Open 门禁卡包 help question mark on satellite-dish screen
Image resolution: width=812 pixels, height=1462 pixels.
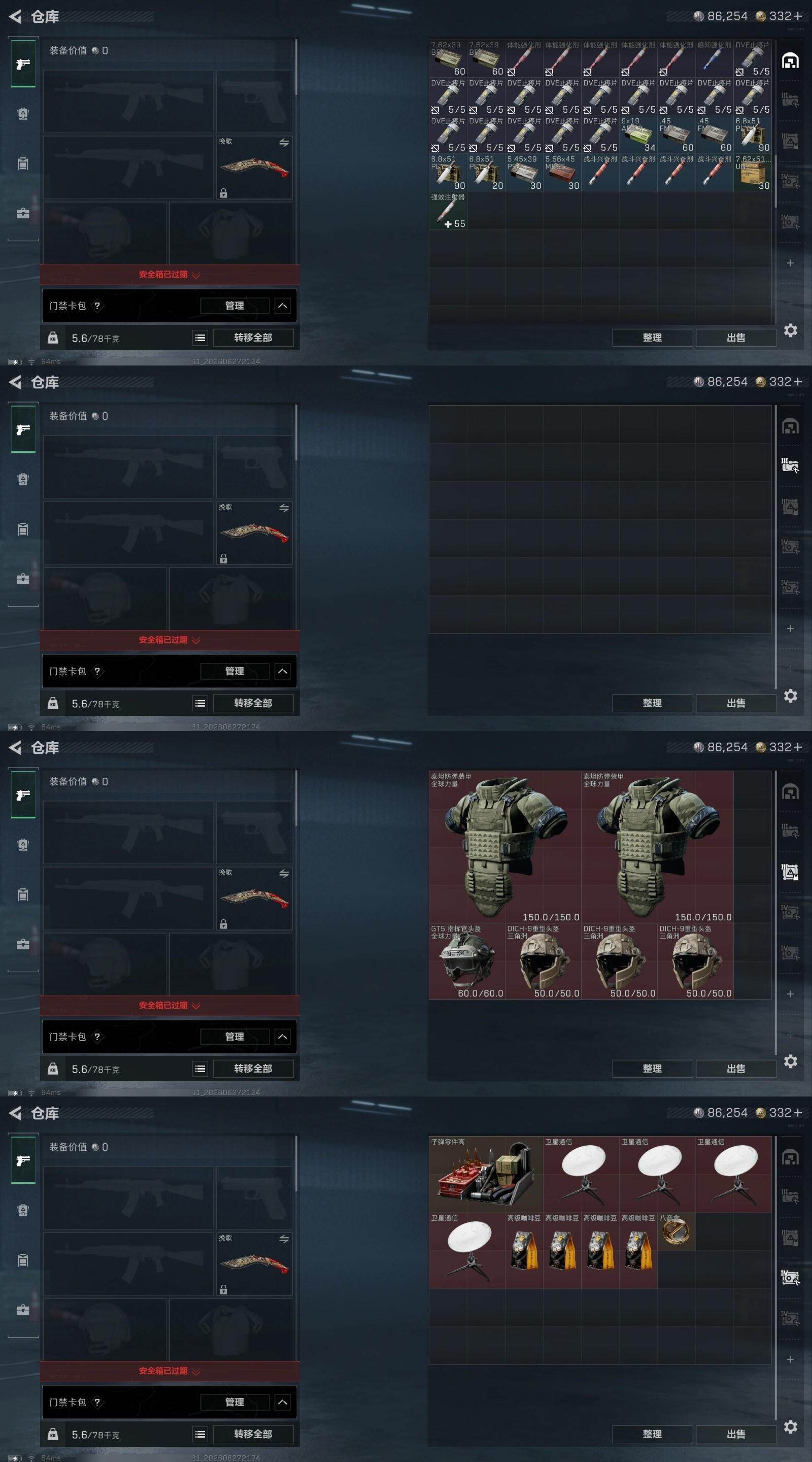pyautogui.click(x=97, y=1403)
